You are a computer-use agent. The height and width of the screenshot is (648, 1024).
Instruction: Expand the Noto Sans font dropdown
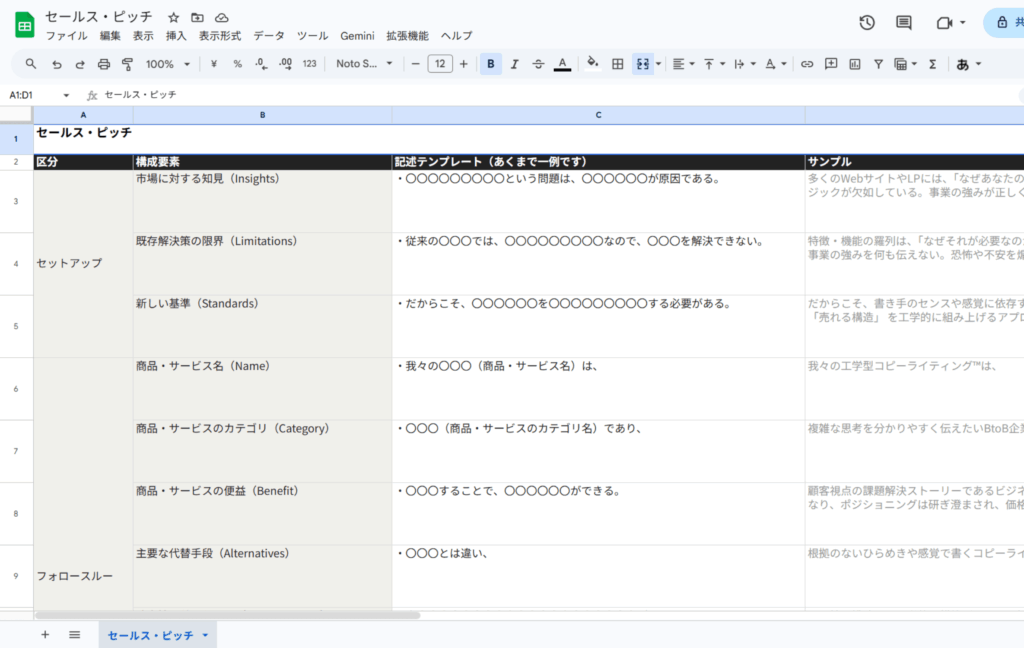[364, 64]
